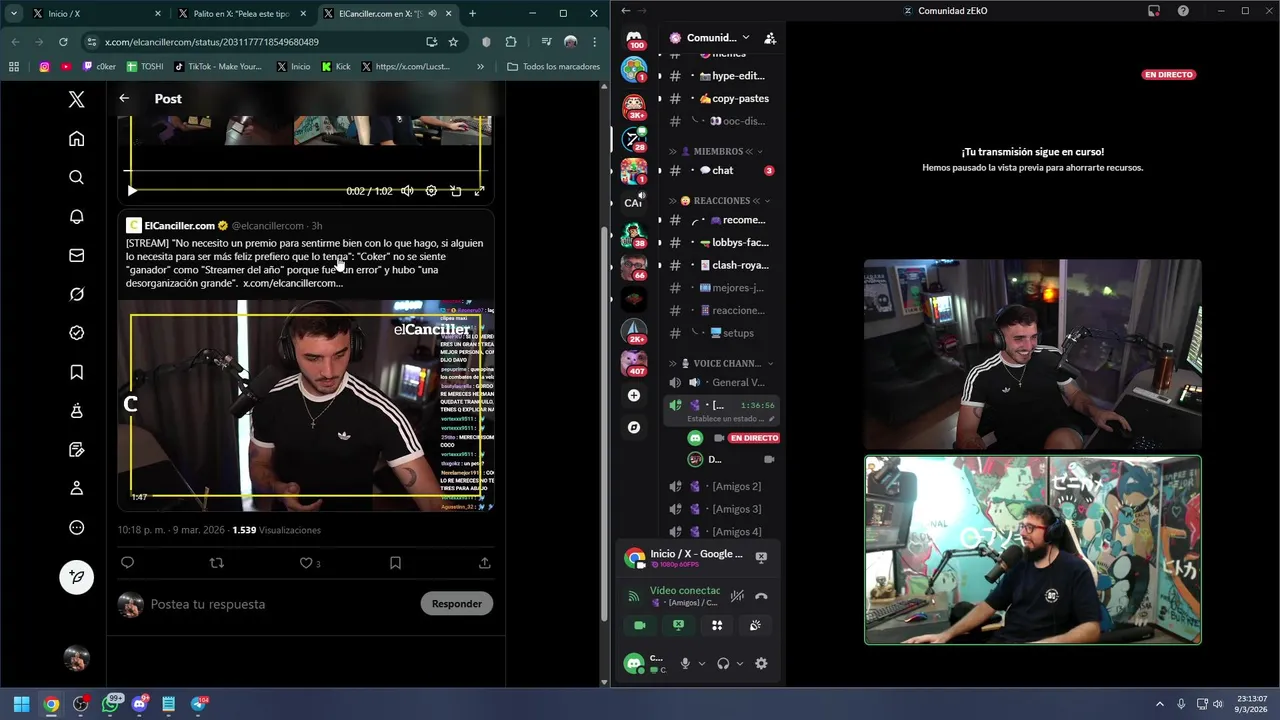Open Profile icon in X sidebar
This screenshot has width=1280, height=720.
pyautogui.click(x=76, y=488)
